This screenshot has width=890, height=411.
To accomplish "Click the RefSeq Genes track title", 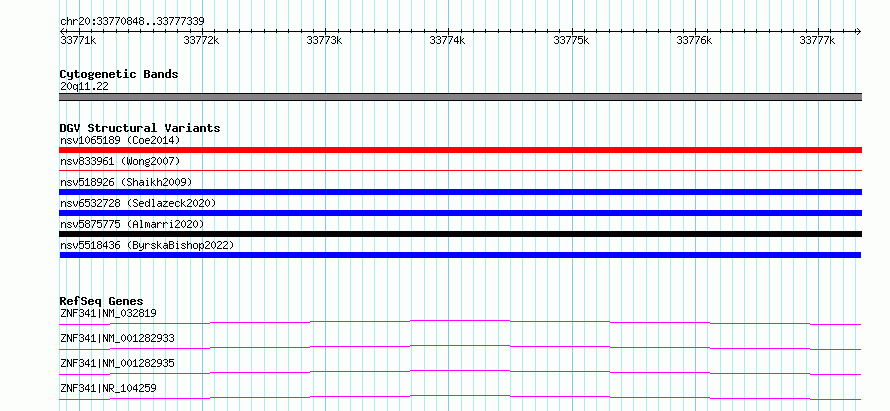I will (102, 301).
